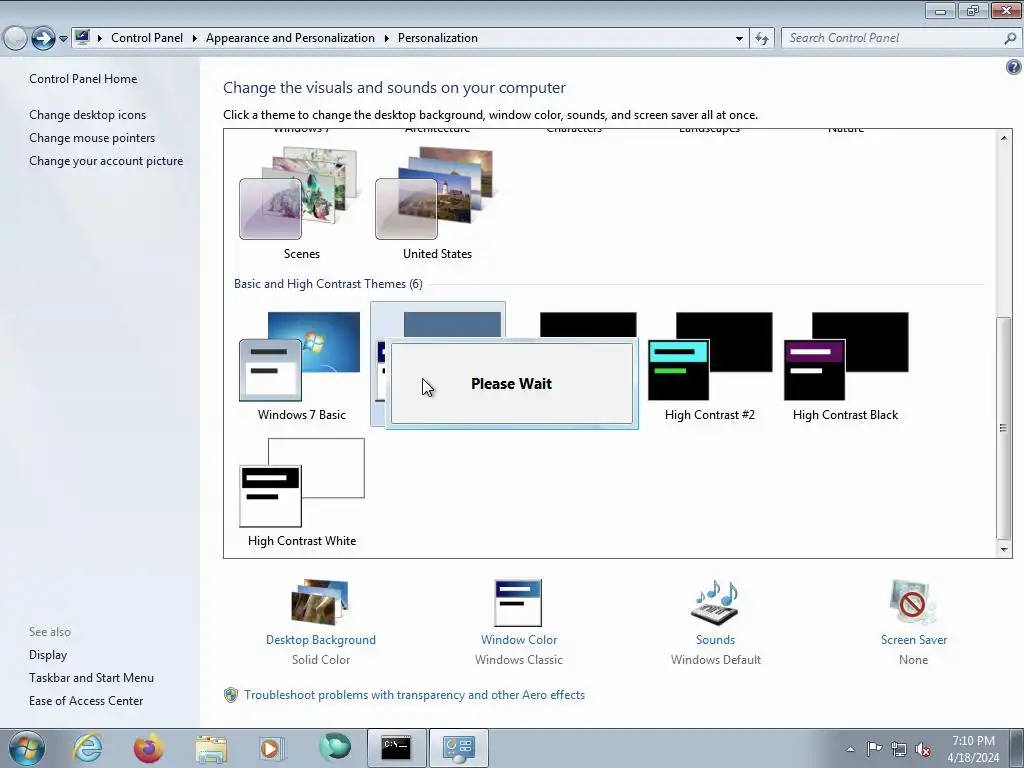The height and width of the screenshot is (768, 1024).
Task: Open Change desktop icons
Action: [88, 115]
